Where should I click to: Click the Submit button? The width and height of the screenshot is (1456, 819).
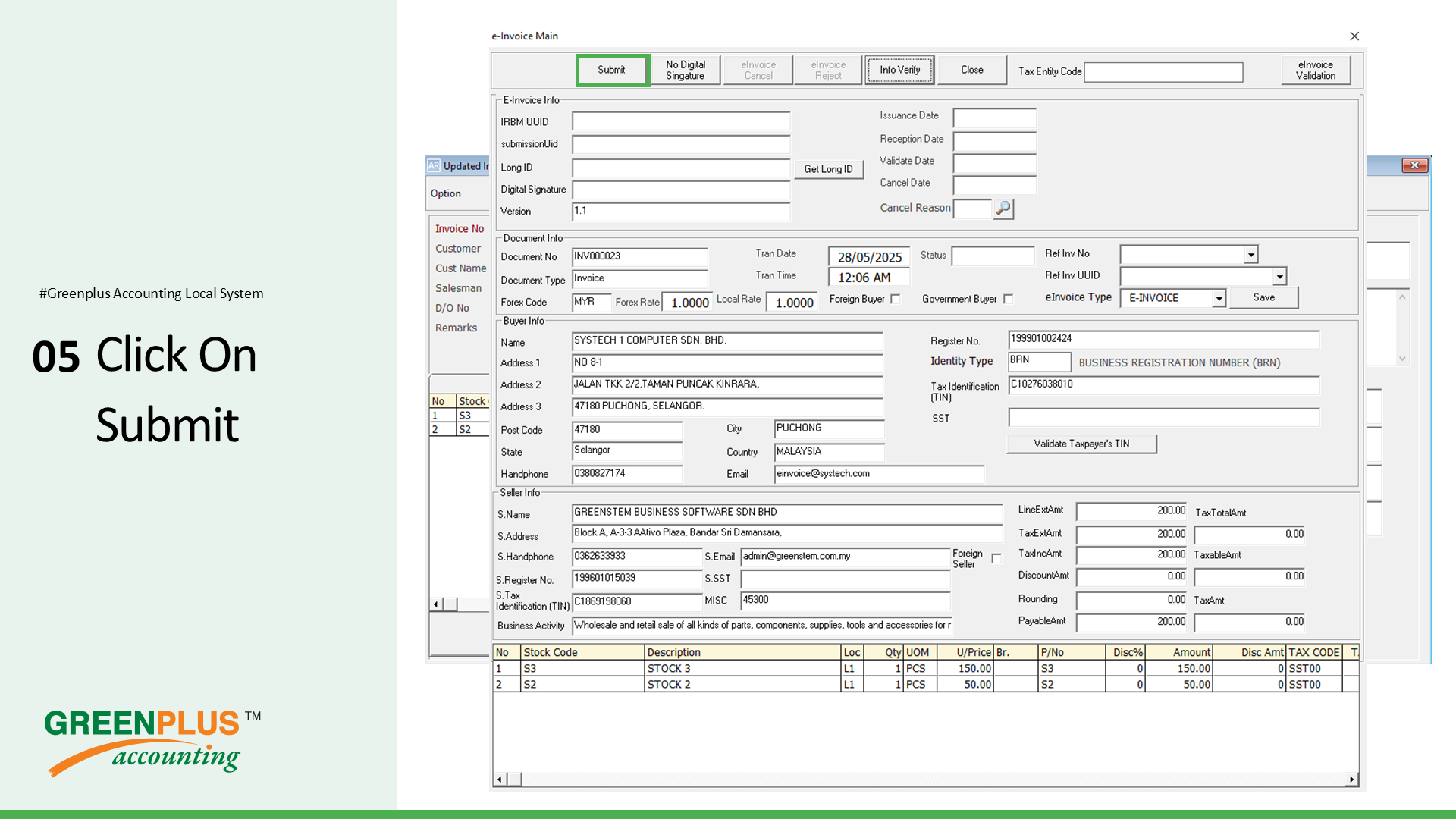(x=611, y=70)
